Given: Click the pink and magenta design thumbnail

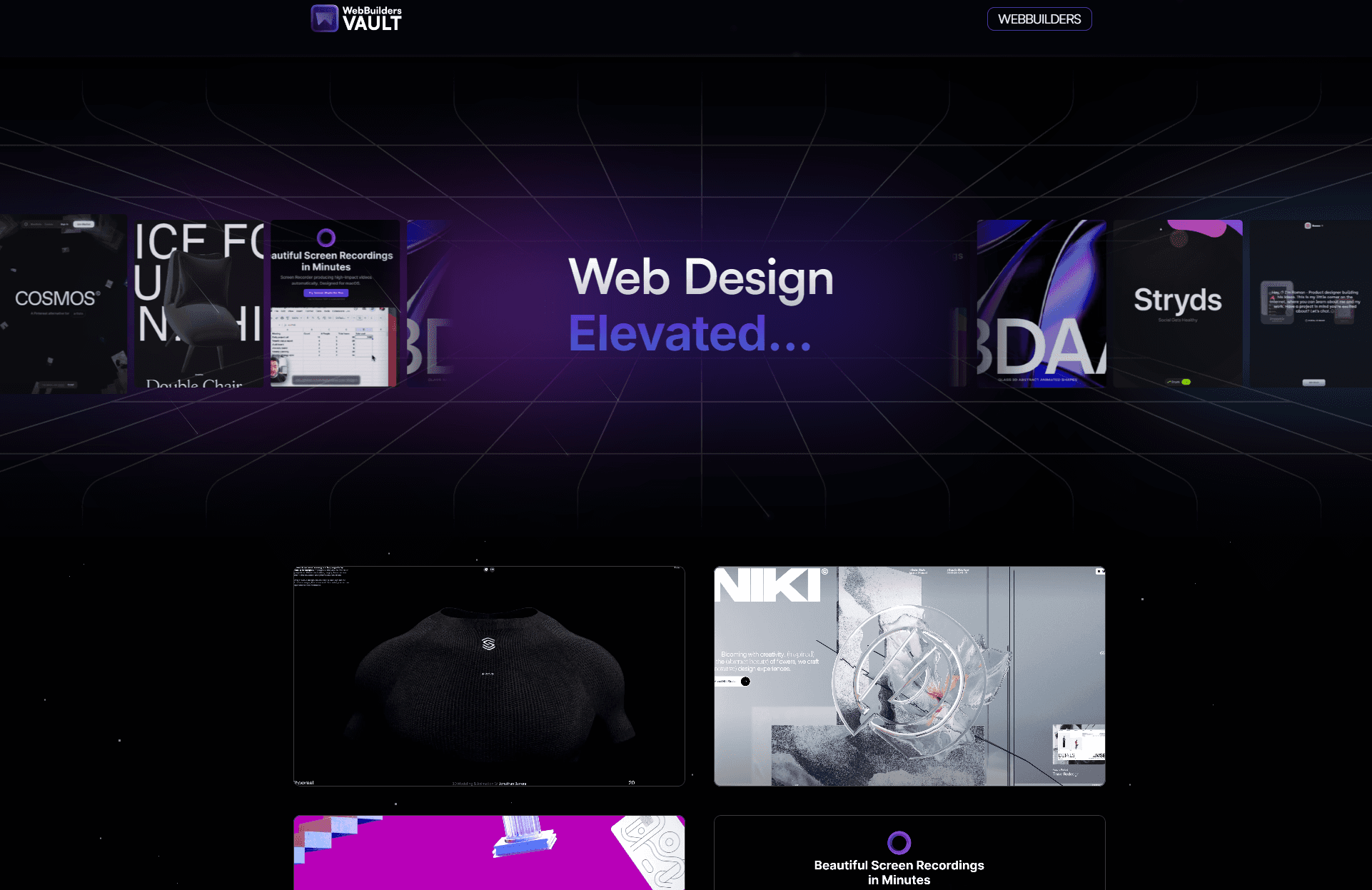Looking at the screenshot, I should (488, 852).
